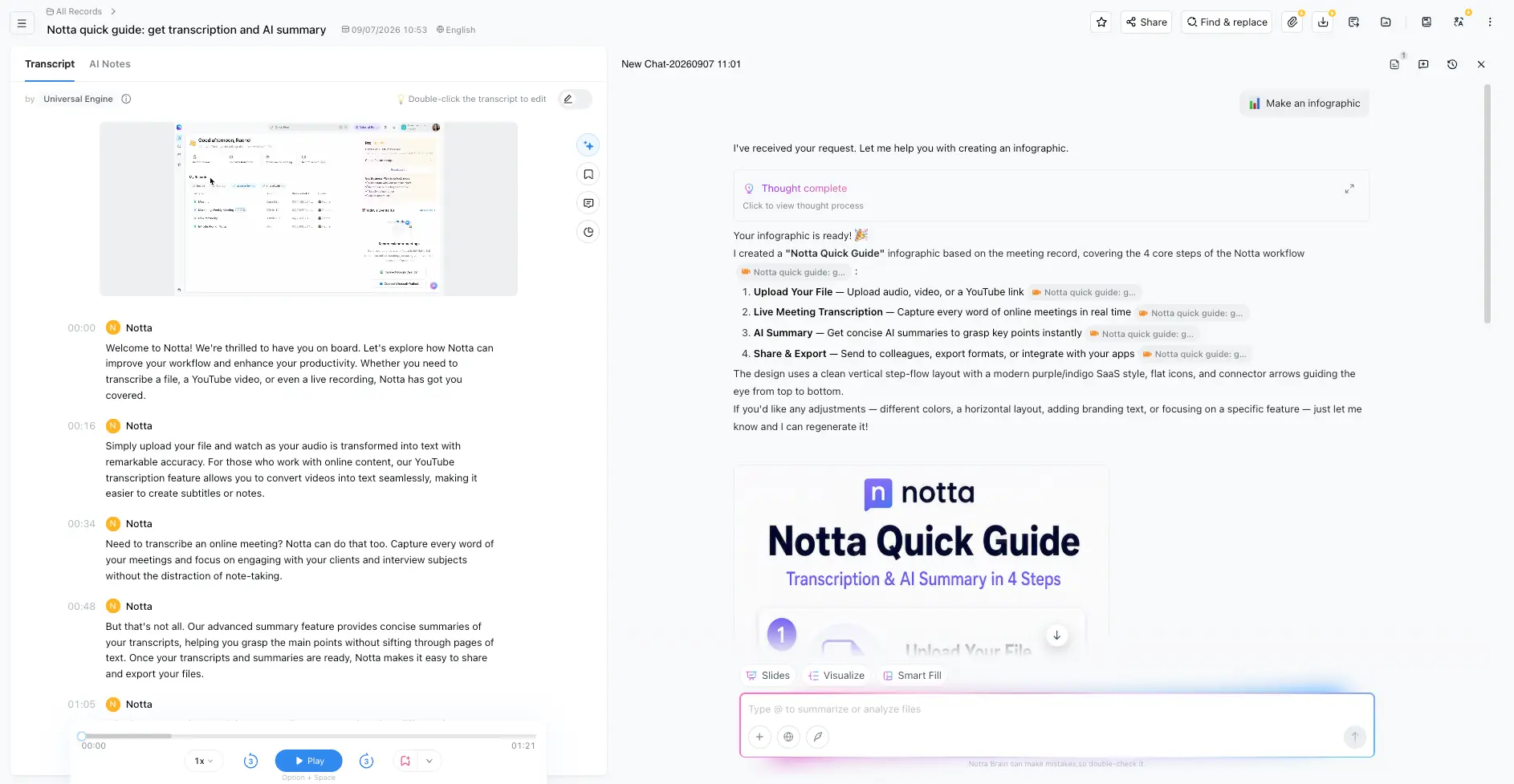Start a new chat with plus-bubble icon

click(1423, 64)
